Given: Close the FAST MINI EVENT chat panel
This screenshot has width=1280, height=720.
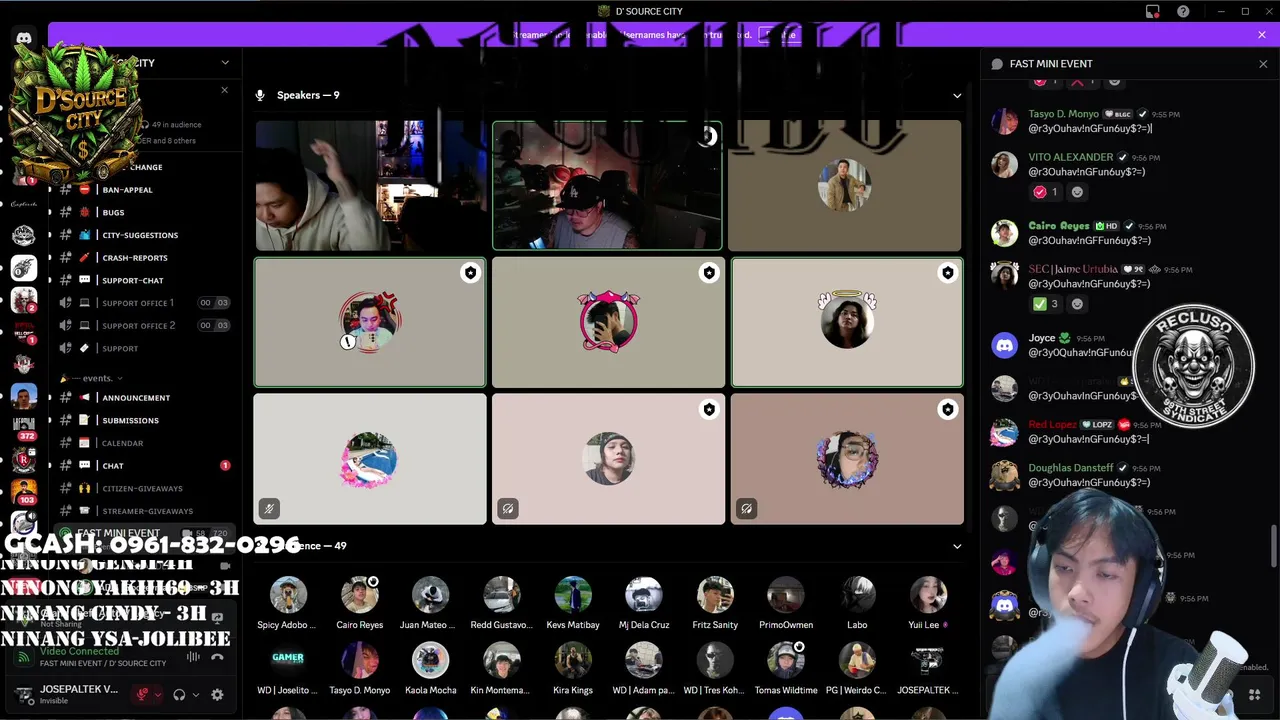Looking at the screenshot, I should coord(1263,64).
